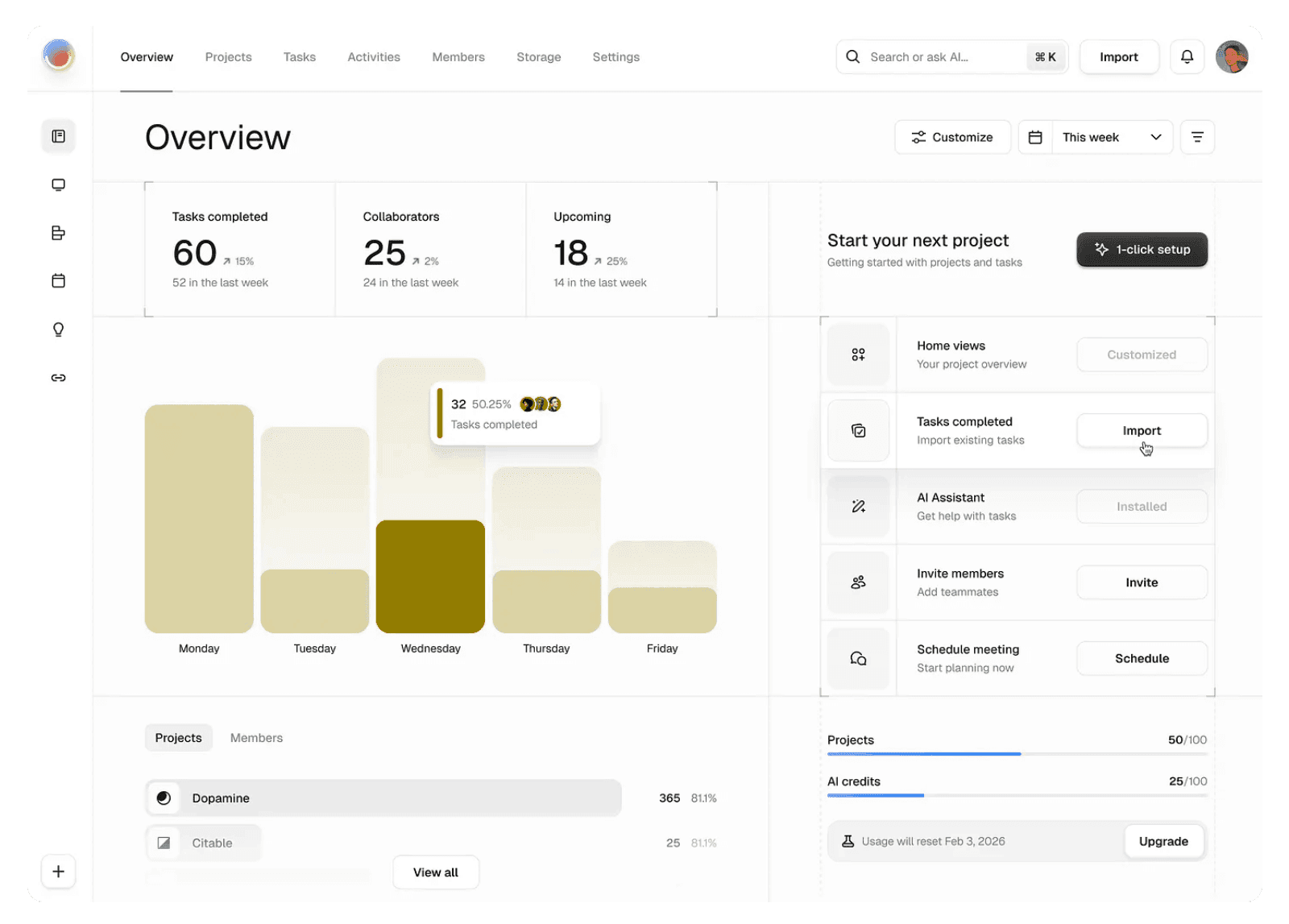Click the flask icon near usage reset
The height and width of the screenshot is (924, 1289).
848,841
